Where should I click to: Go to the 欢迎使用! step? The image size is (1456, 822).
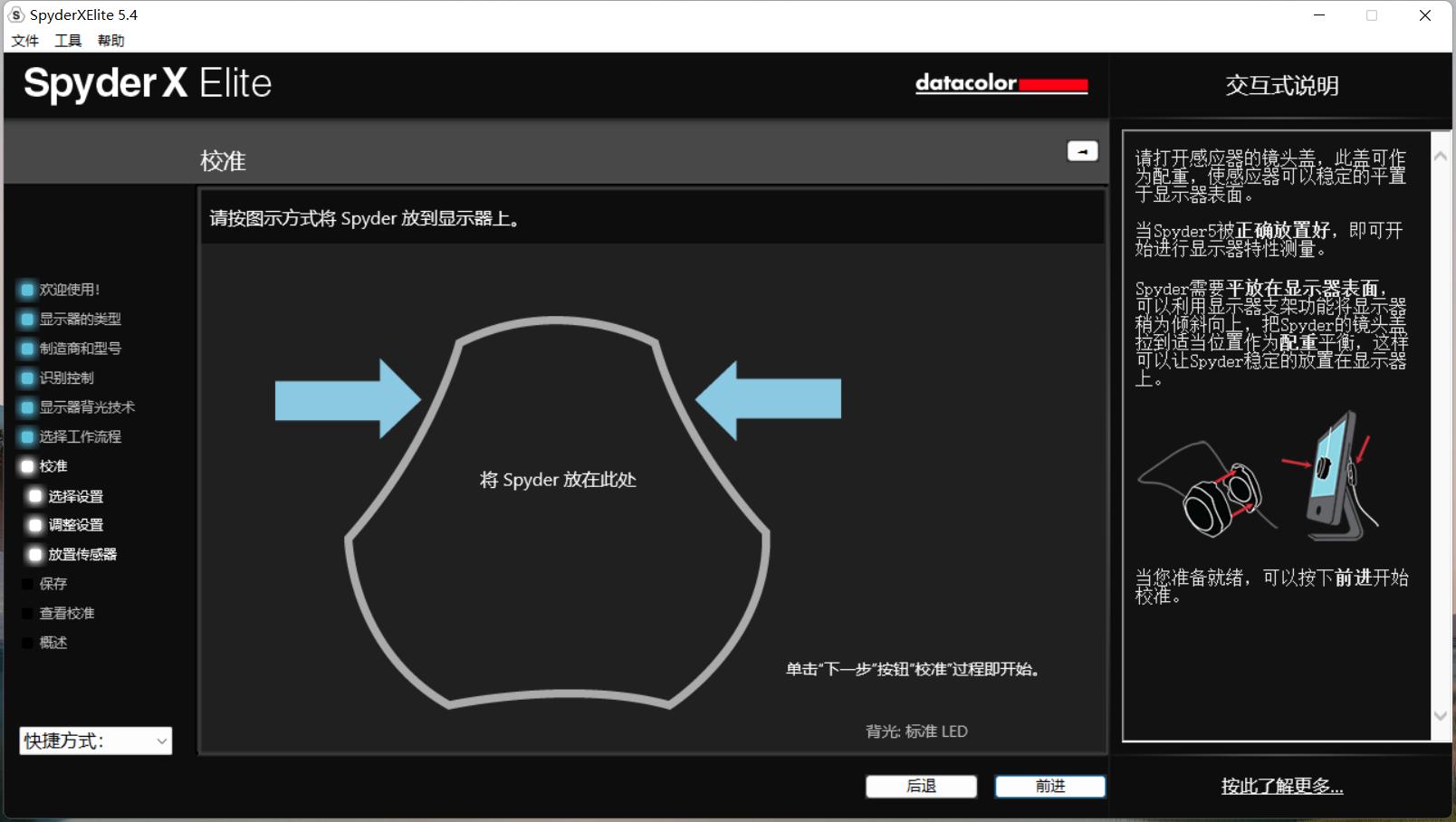[x=70, y=290]
